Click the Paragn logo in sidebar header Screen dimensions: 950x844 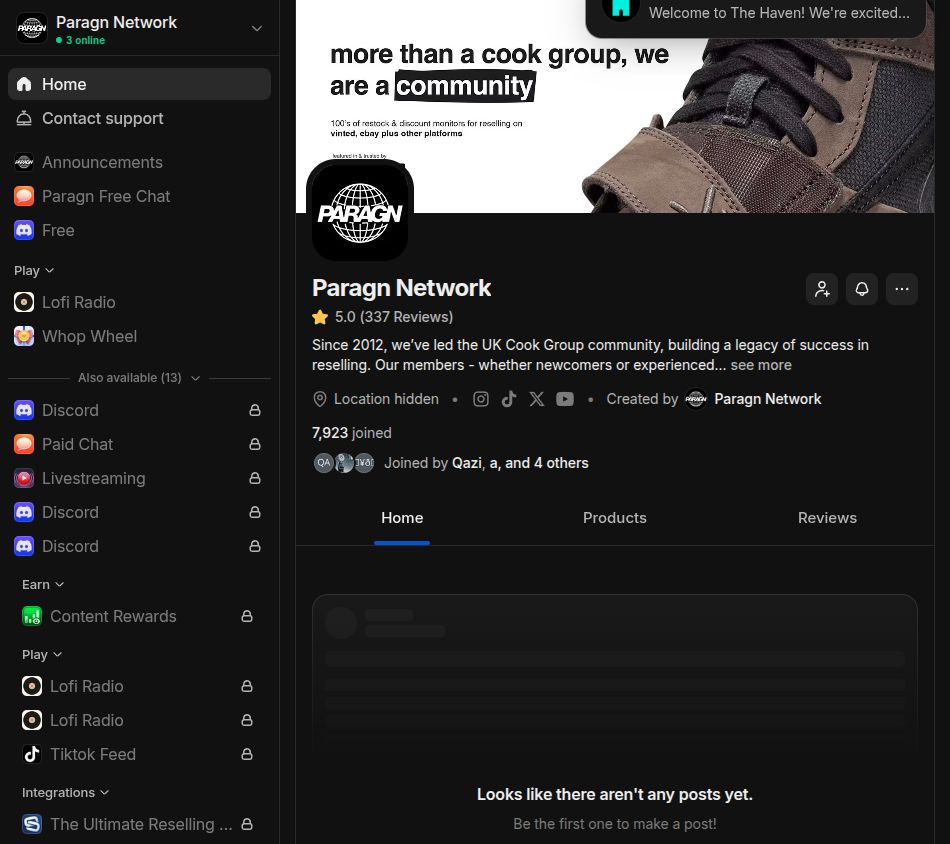click(32, 28)
